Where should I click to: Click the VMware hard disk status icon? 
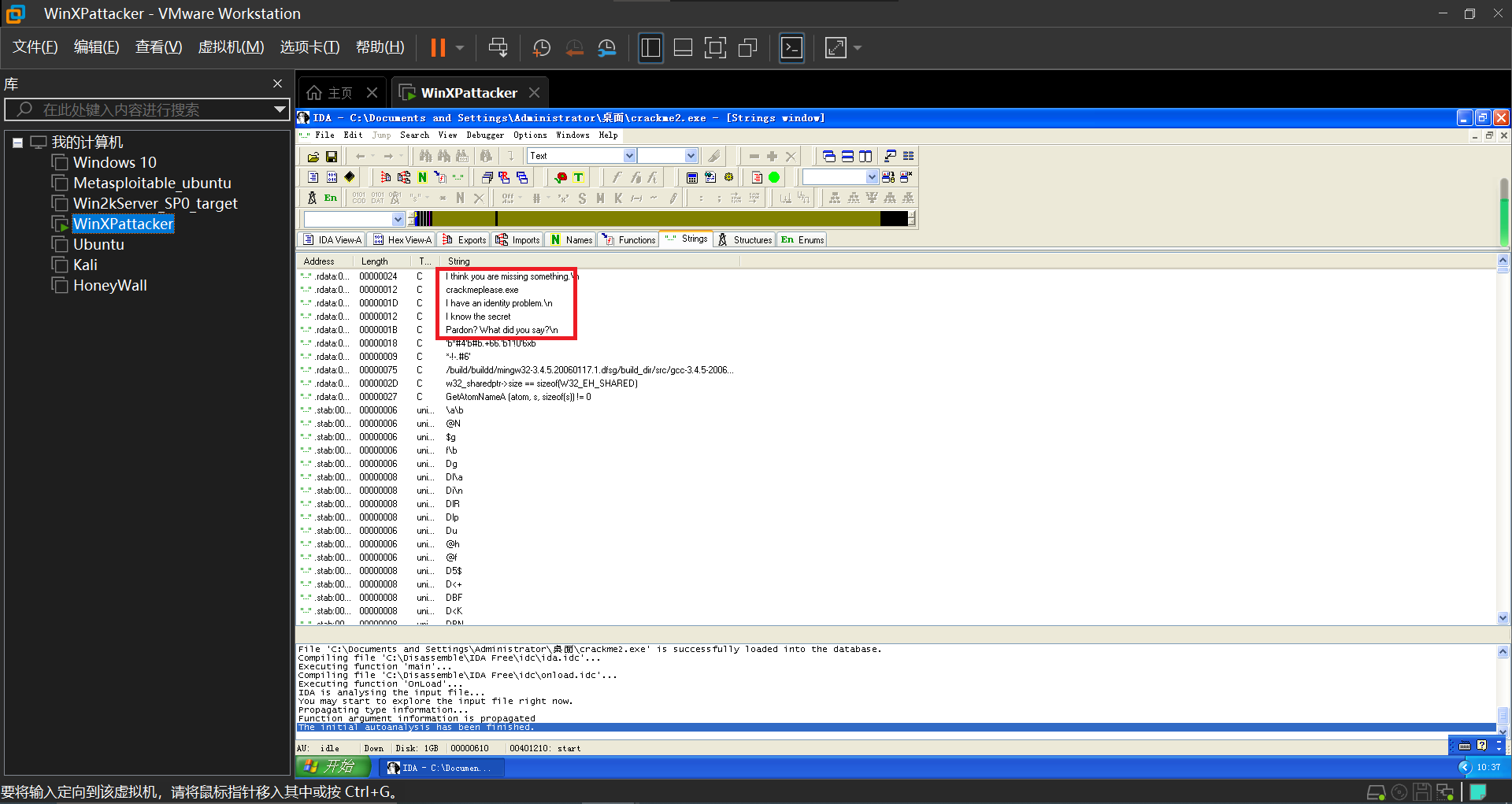click(x=1376, y=792)
